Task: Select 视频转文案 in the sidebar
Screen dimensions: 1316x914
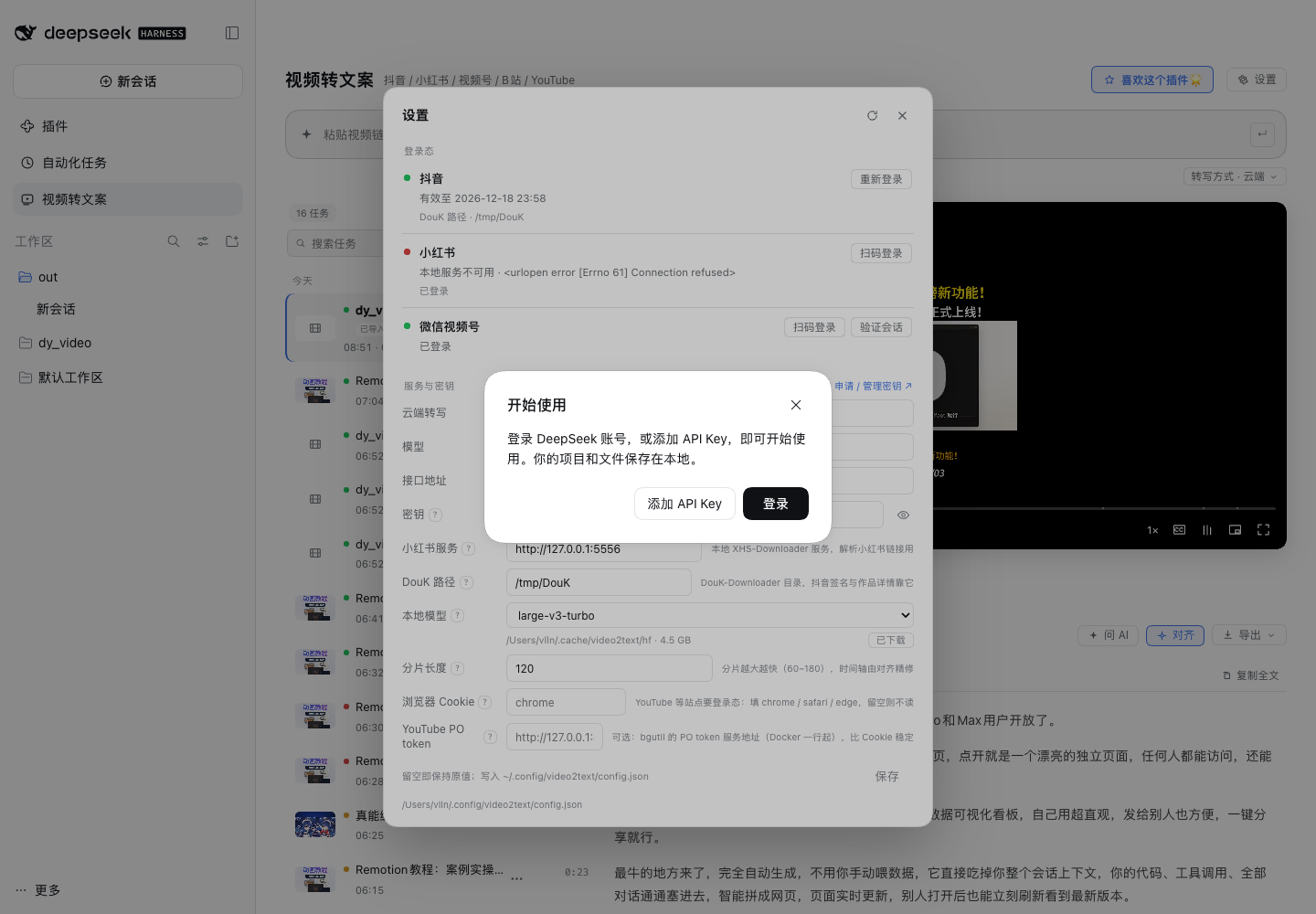Action: click(x=128, y=199)
